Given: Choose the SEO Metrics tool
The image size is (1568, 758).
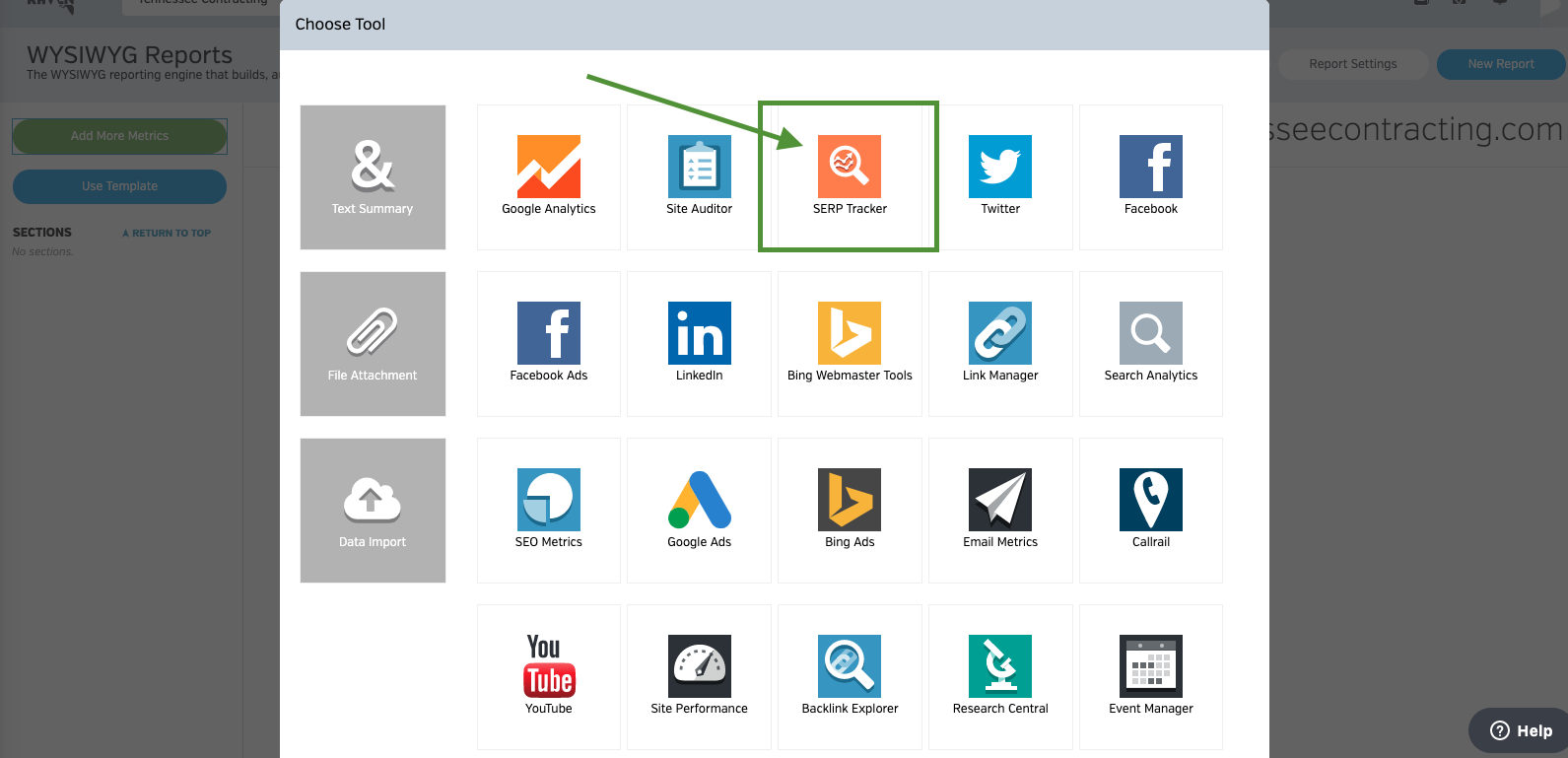Looking at the screenshot, I should (549, 511).
